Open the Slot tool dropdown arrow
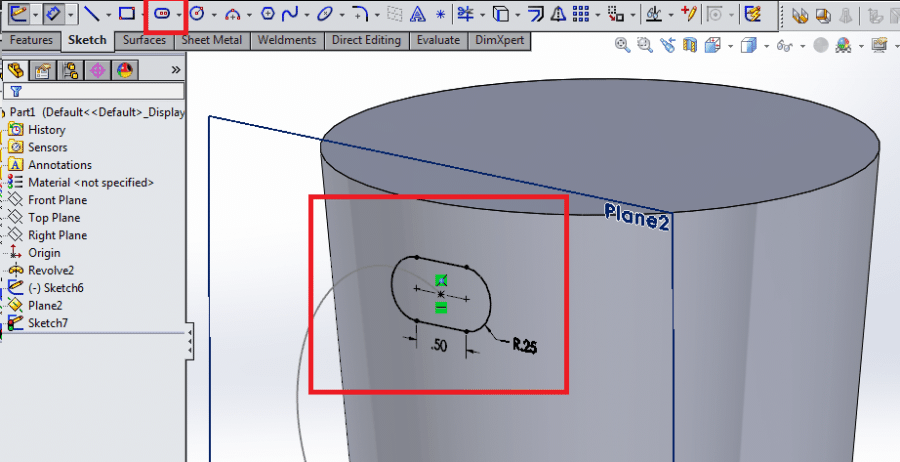Viewport: 900px width, 462px height. click(x=179, y=14)
